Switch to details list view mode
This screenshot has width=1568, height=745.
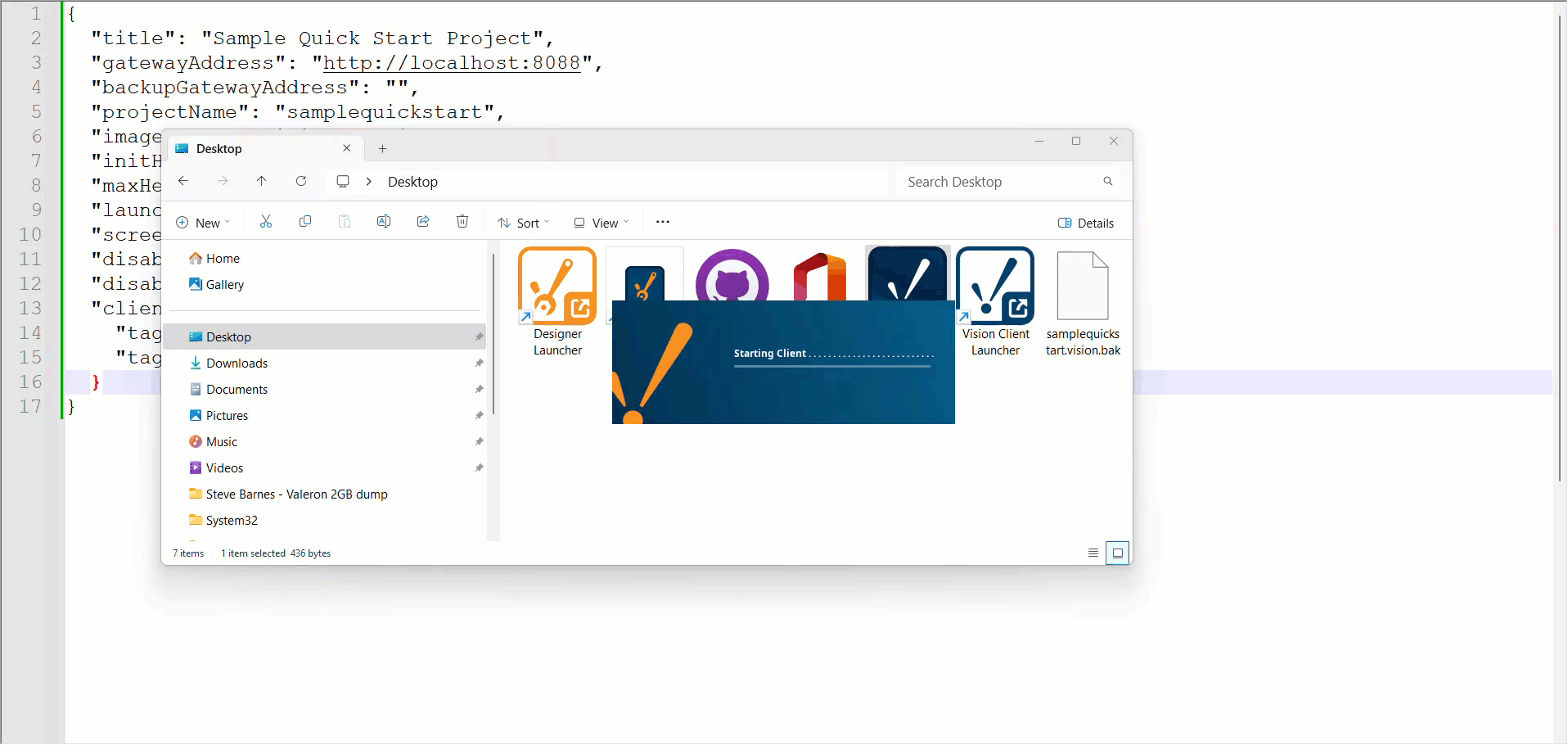1093,553
